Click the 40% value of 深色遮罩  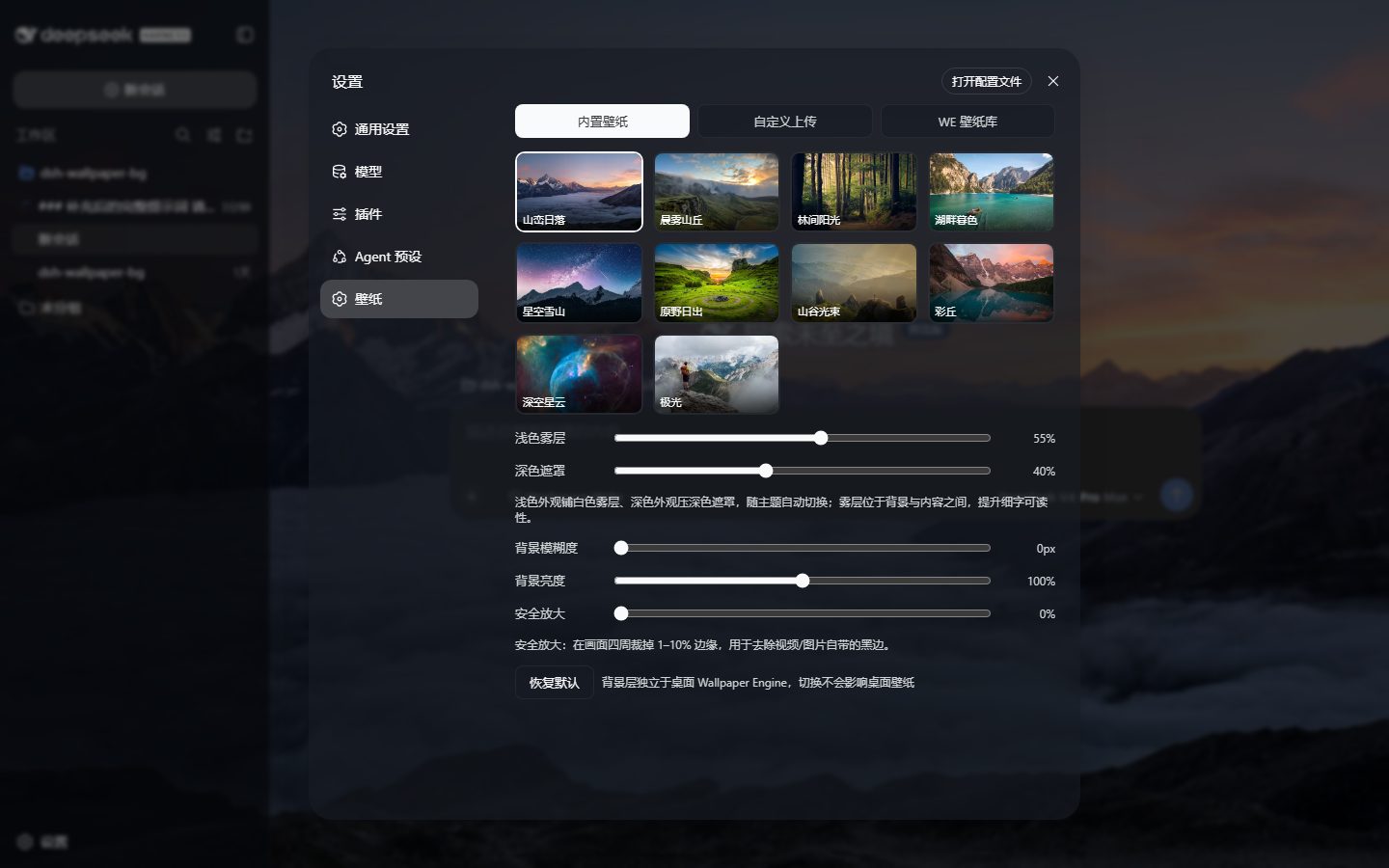pos(1044,471)
